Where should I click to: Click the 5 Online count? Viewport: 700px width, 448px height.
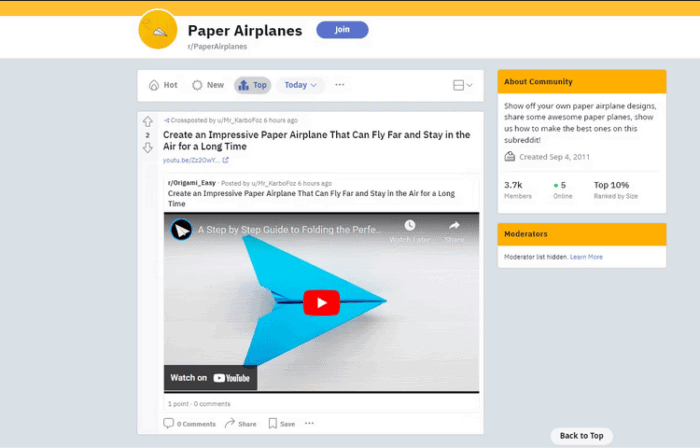coord(562,190)
